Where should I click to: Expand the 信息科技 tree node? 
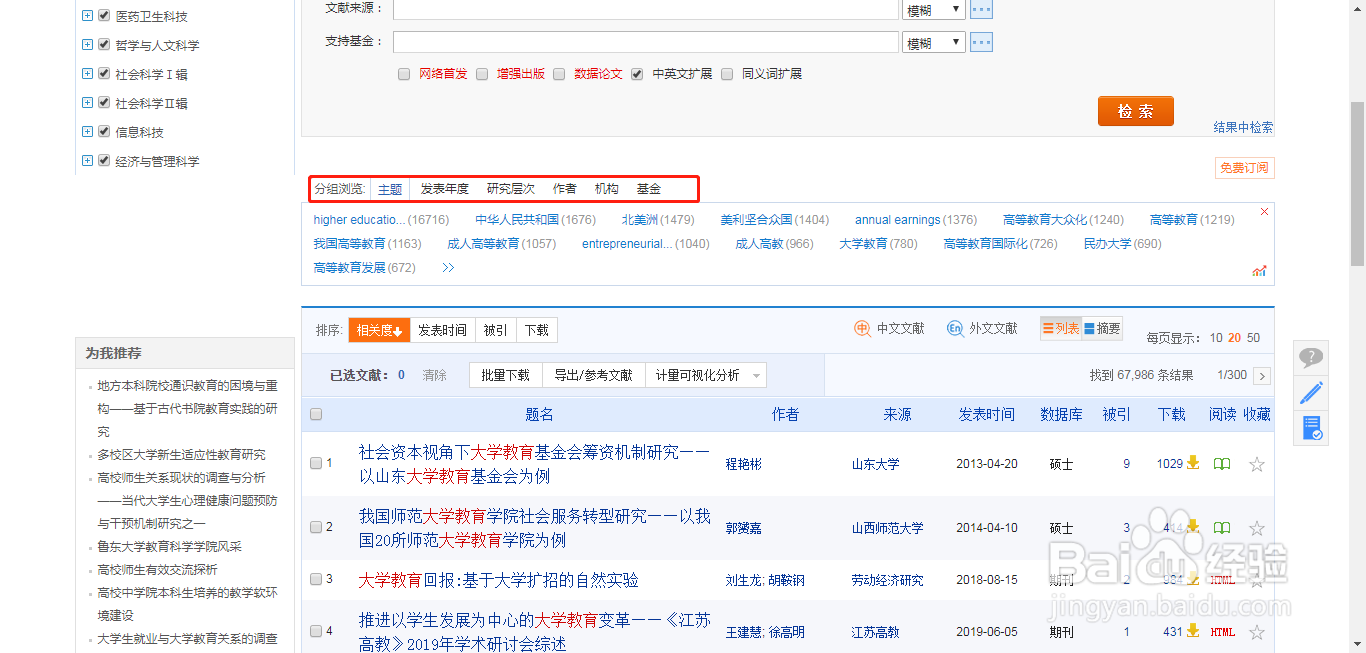point(88,131)
